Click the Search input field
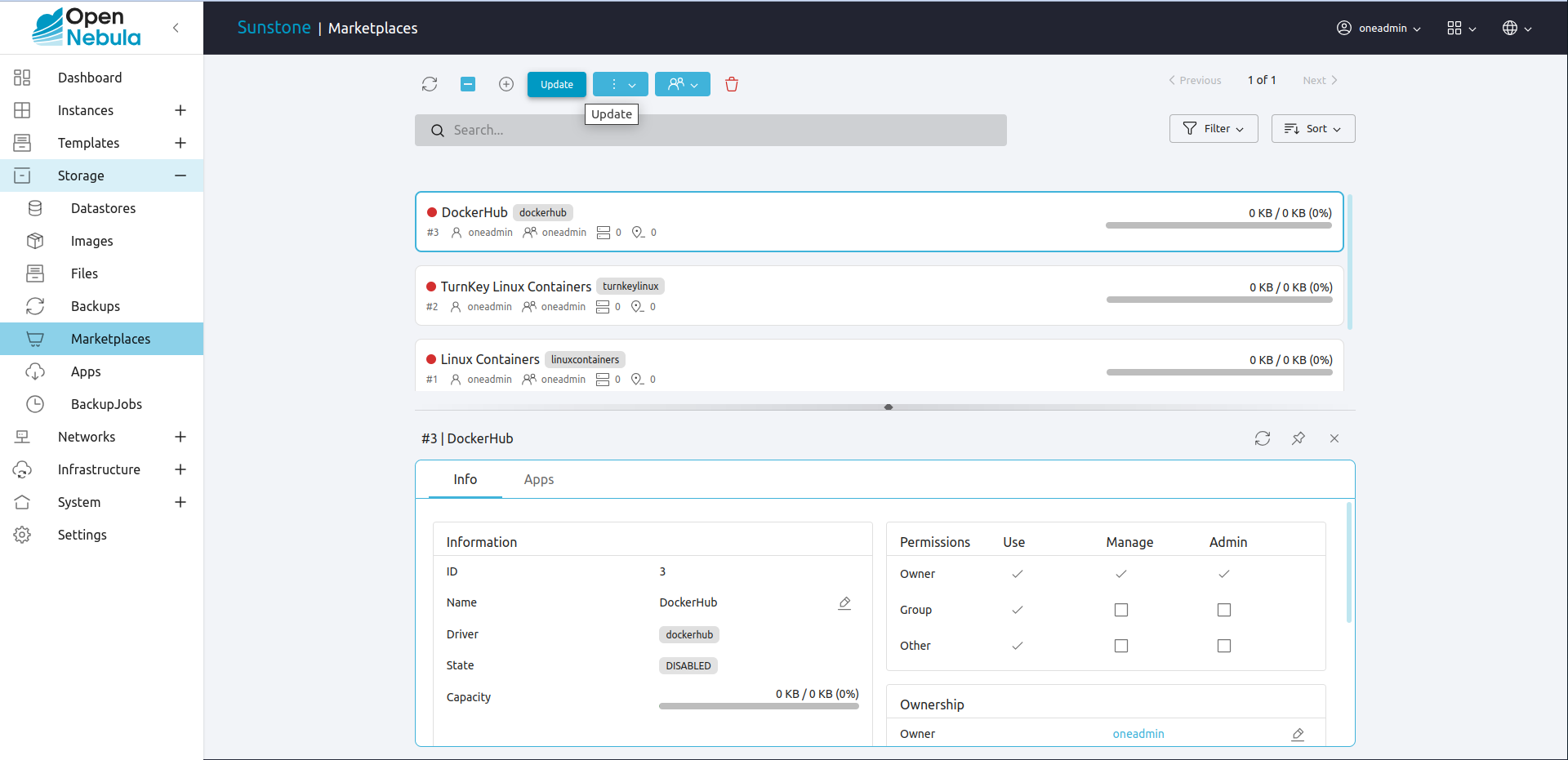 pyautogui.click(x=710, y=131)
